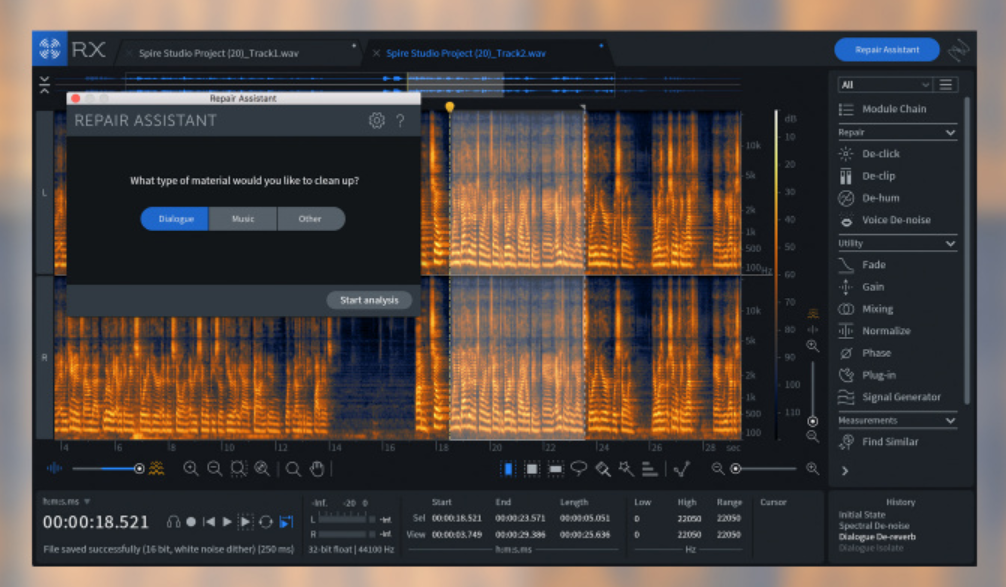Screen dimensions: 1006x587
Task: Start playback with the play button
Action: (x=227, y=522)
